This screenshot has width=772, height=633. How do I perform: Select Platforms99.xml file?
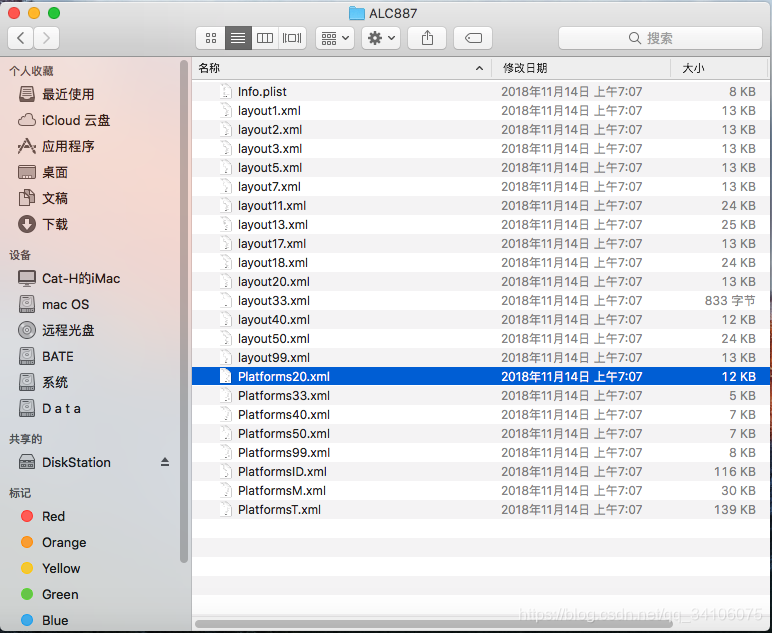(x=480, y=452)
